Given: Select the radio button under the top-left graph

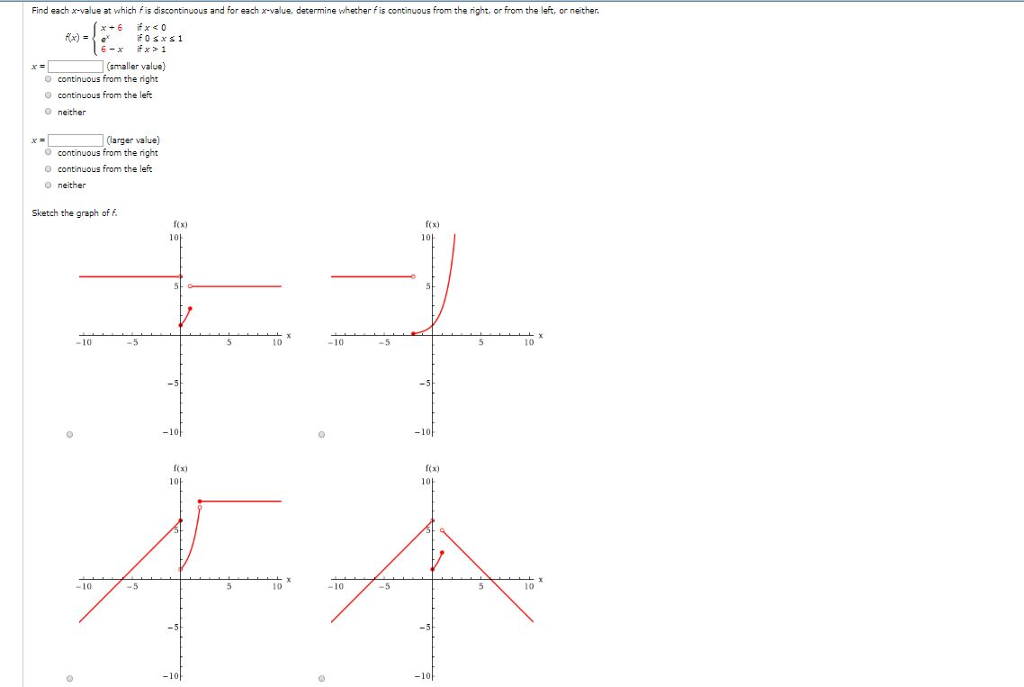Looking at the screenshot, I should [69, 432].
